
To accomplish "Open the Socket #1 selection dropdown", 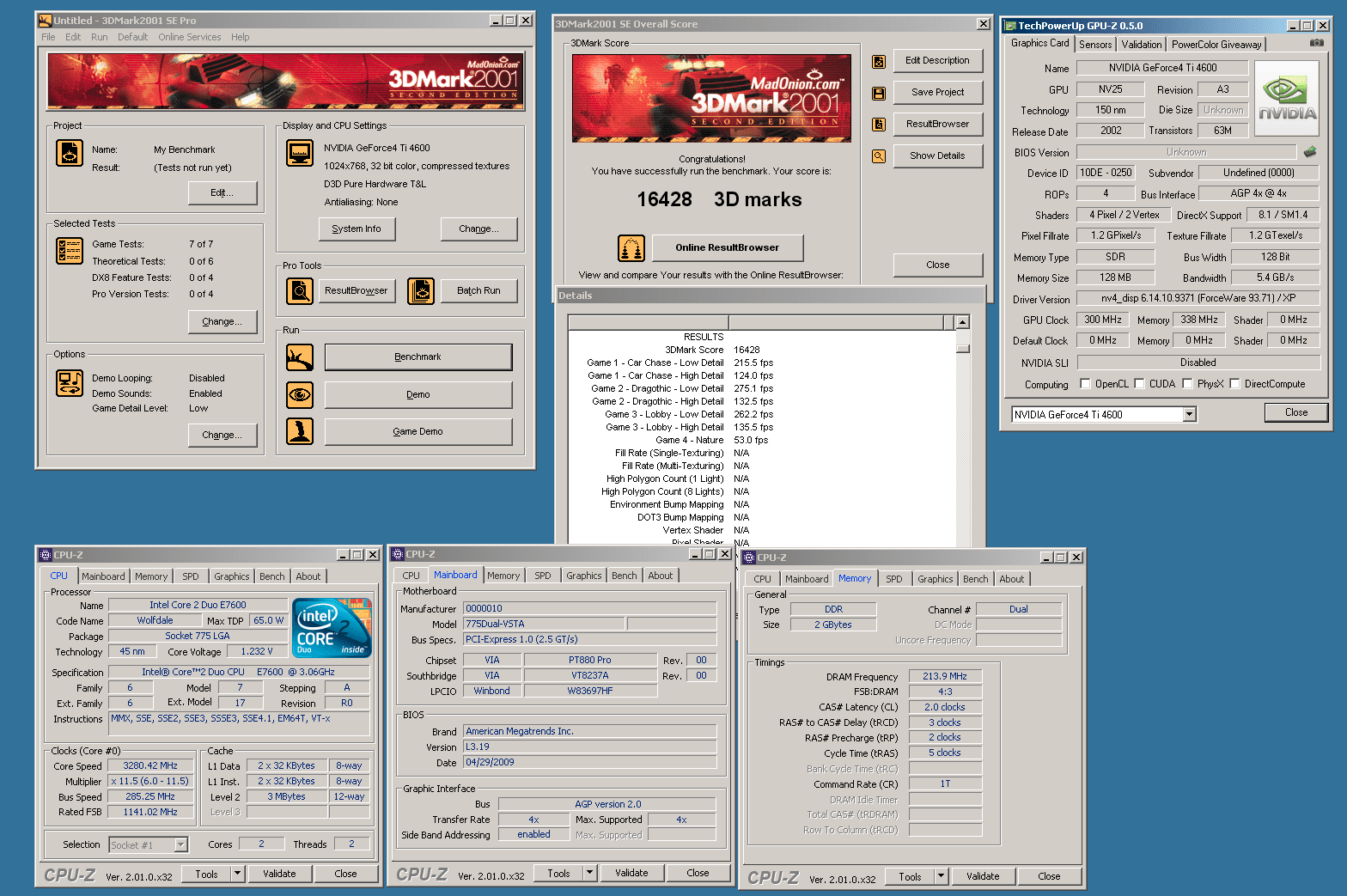I will point(180,845).
